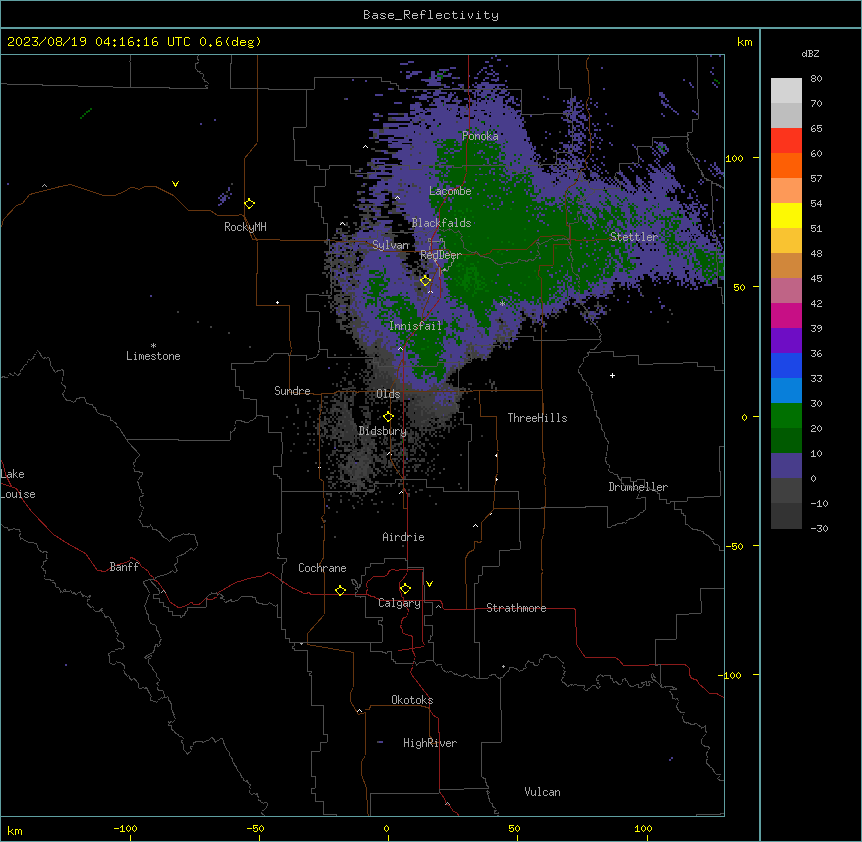Click the yellow diamond marker beside RockyMH

(250, 204)
